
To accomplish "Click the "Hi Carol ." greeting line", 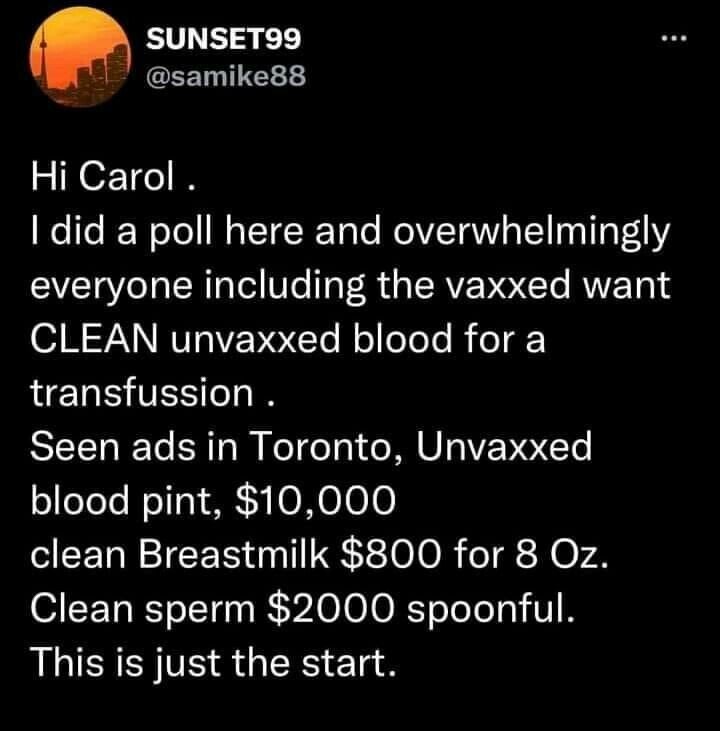I will pyautogui.click(x=112, y=177).
